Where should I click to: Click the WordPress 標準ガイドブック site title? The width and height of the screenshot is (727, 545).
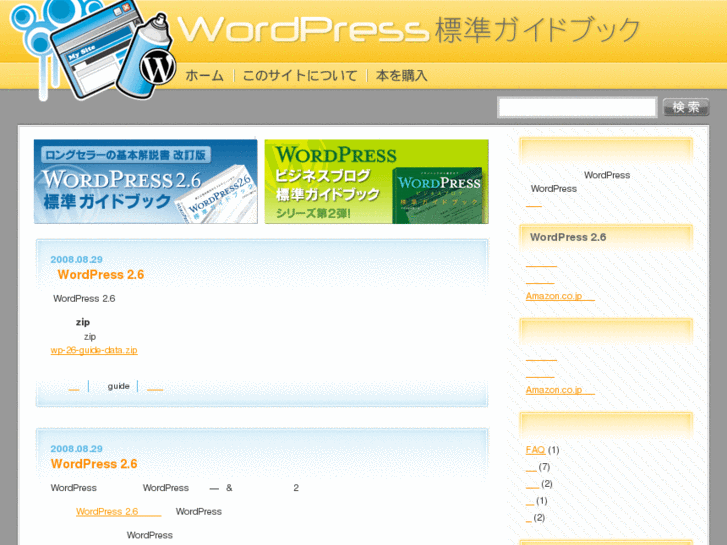(409, 30)
